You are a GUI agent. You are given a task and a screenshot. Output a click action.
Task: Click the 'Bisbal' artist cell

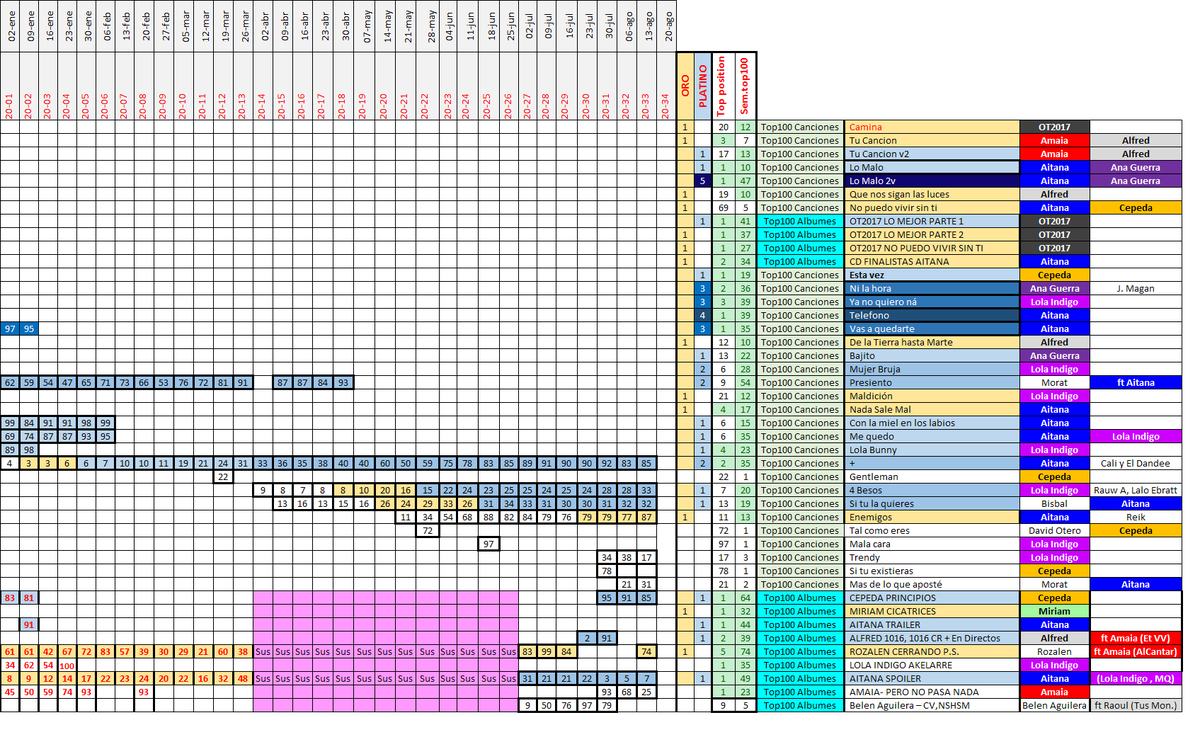point(1054,504)
